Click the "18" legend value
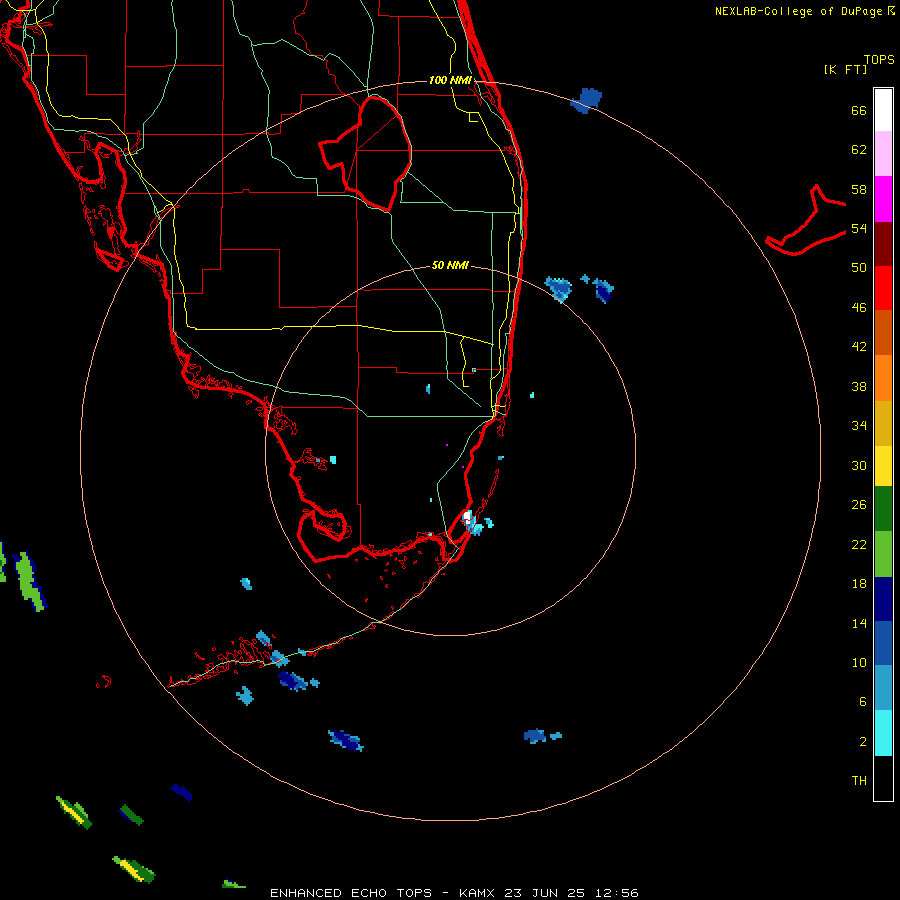The width and height of the screenshot is (900, 900). tap(859, 584)
